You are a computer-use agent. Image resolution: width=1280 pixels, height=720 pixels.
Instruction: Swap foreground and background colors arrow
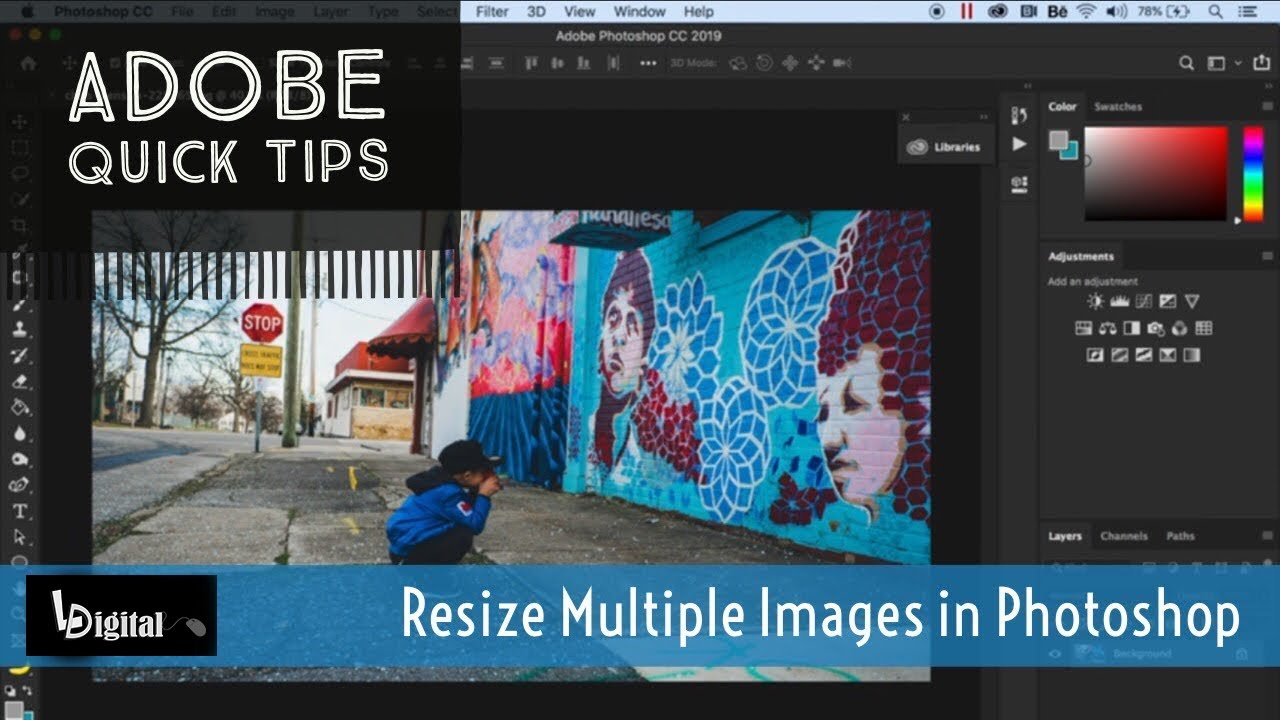coord(25,692)
